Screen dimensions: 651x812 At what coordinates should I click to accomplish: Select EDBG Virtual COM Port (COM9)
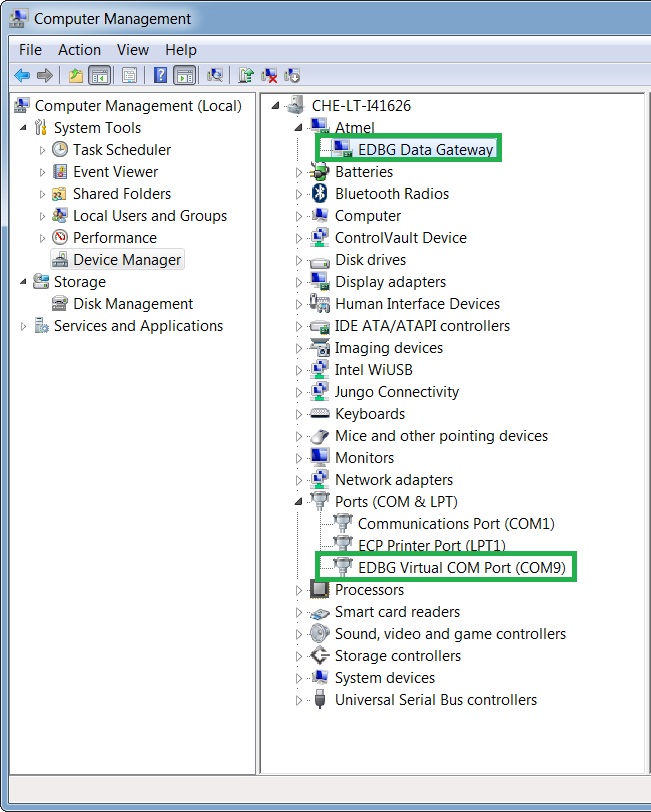click(462, 568)
